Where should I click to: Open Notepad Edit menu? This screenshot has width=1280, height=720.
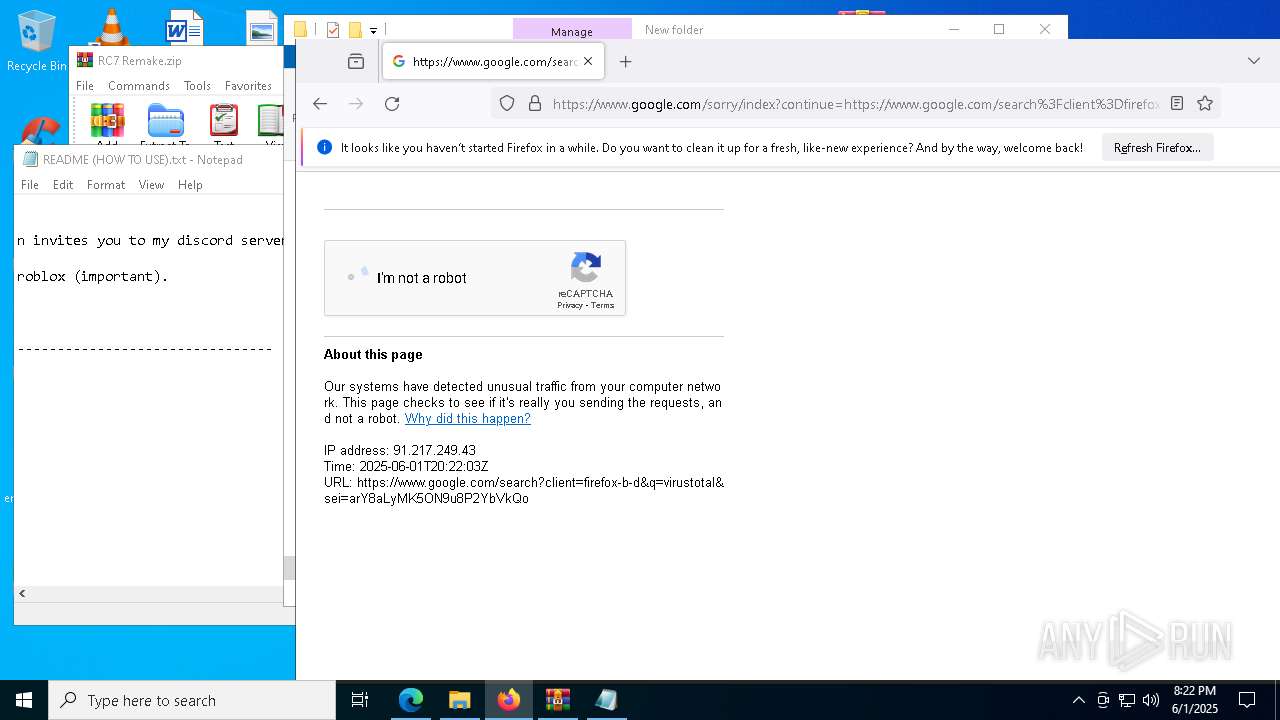click(63, 184)
